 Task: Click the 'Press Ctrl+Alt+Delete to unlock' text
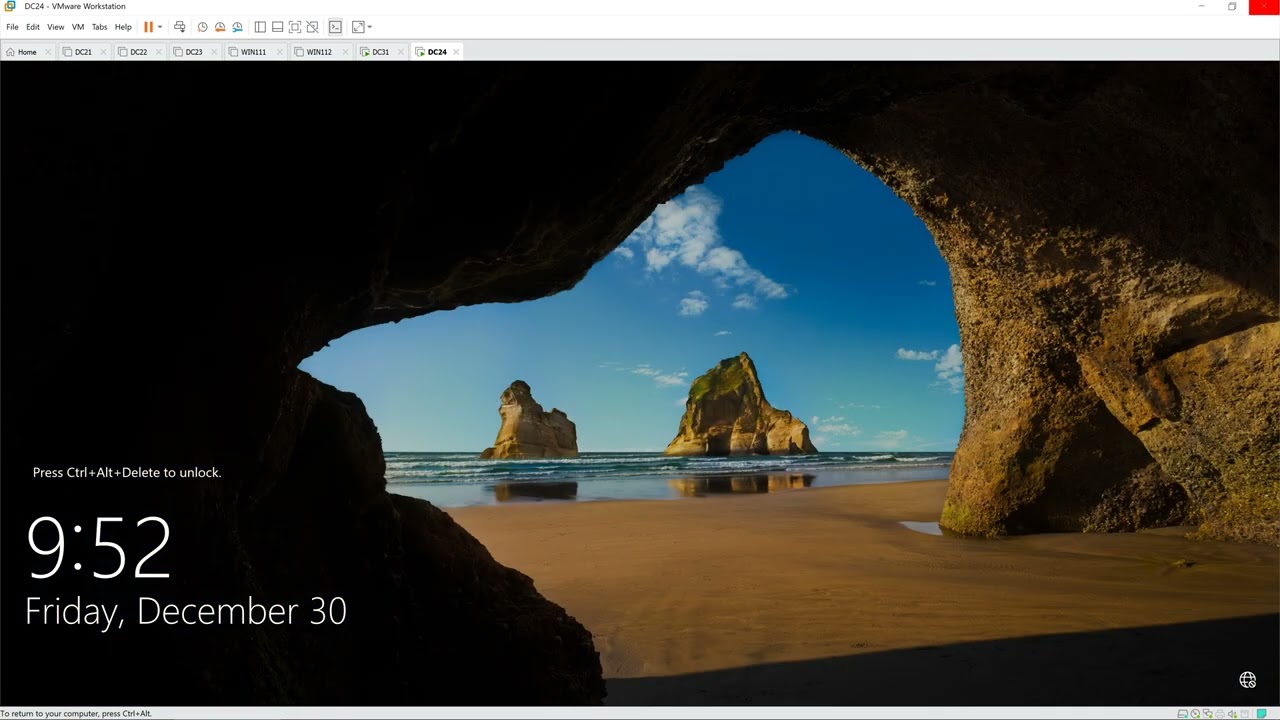tap(127, 472)
